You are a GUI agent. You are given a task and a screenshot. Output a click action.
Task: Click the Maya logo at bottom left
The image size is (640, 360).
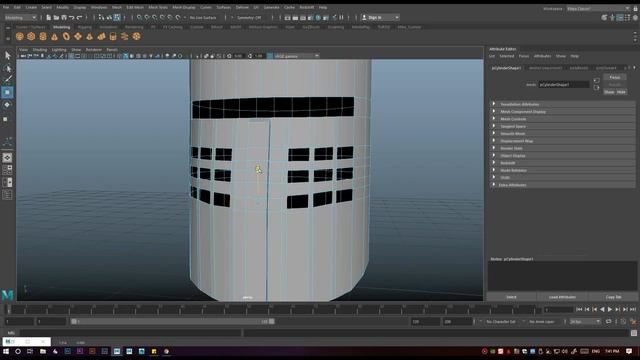[7, 295]
